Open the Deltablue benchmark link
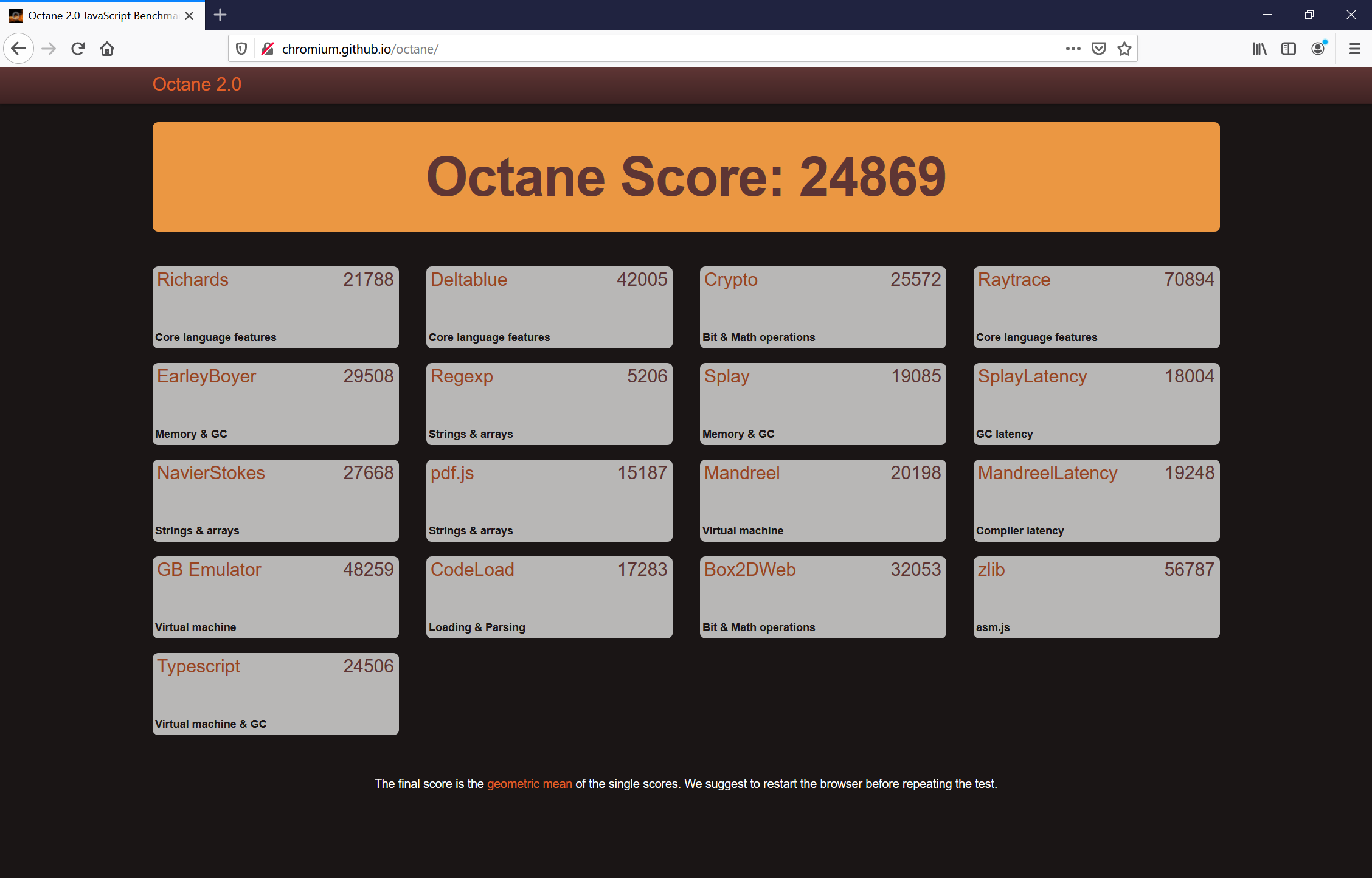Screen dimensions: 1372x878 coord(469,279)
